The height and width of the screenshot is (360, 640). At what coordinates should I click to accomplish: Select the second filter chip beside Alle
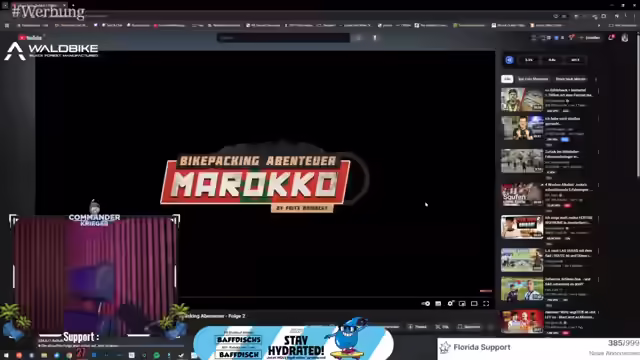coord(533,79)
